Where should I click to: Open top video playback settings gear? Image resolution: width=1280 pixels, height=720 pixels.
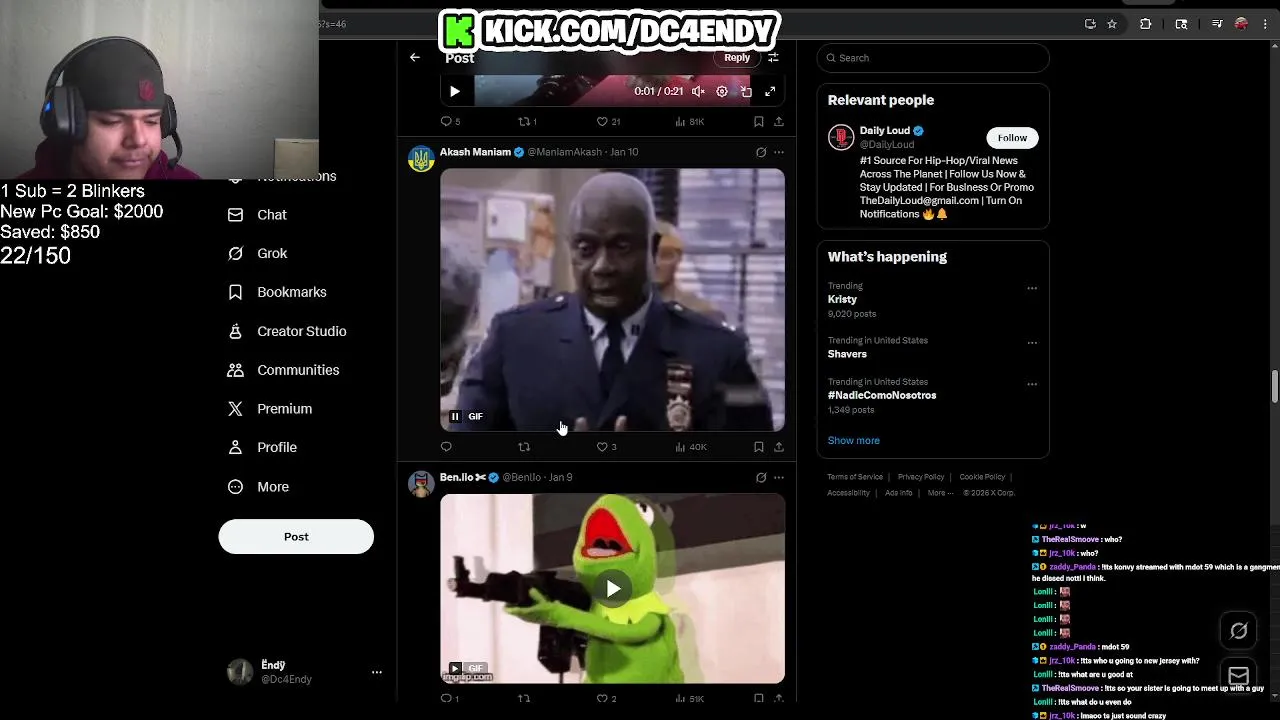tap(722, 91)
